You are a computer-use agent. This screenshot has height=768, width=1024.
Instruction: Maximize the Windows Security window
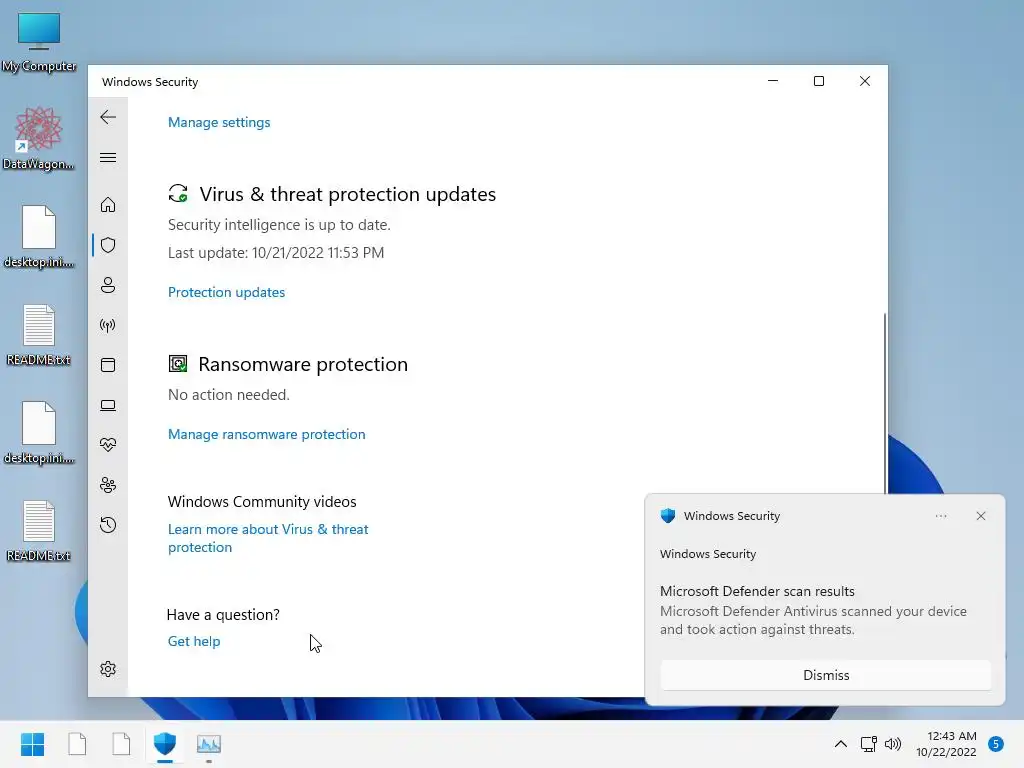[818, 81]
